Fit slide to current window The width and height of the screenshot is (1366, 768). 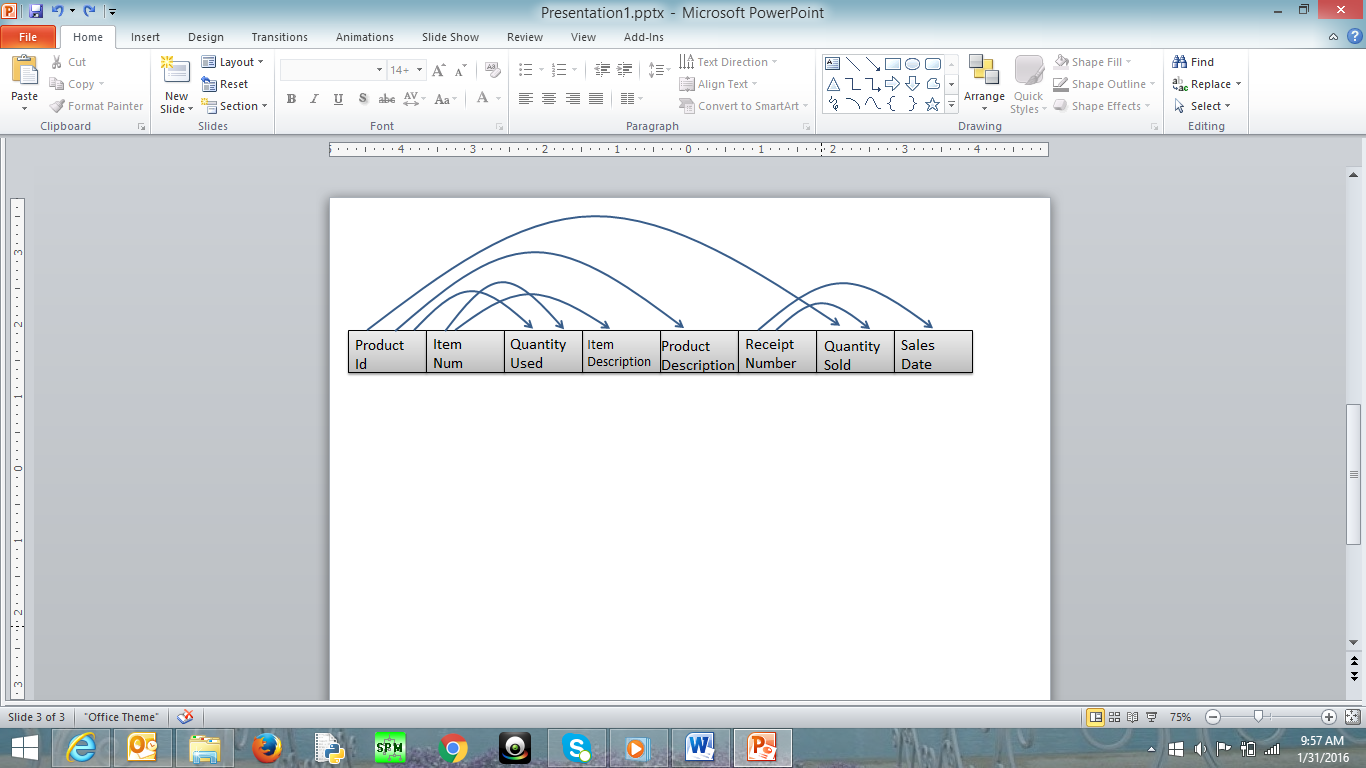coord(1353,717)
